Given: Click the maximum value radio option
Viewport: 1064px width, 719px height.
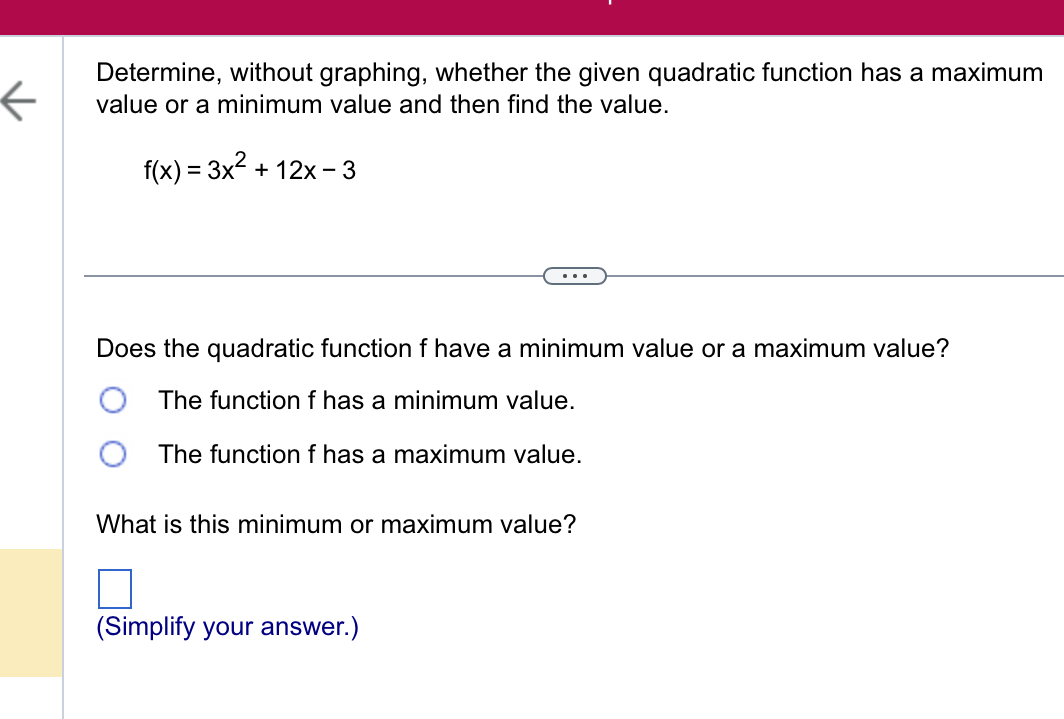Looking at the screenshot, I should 112,454.
